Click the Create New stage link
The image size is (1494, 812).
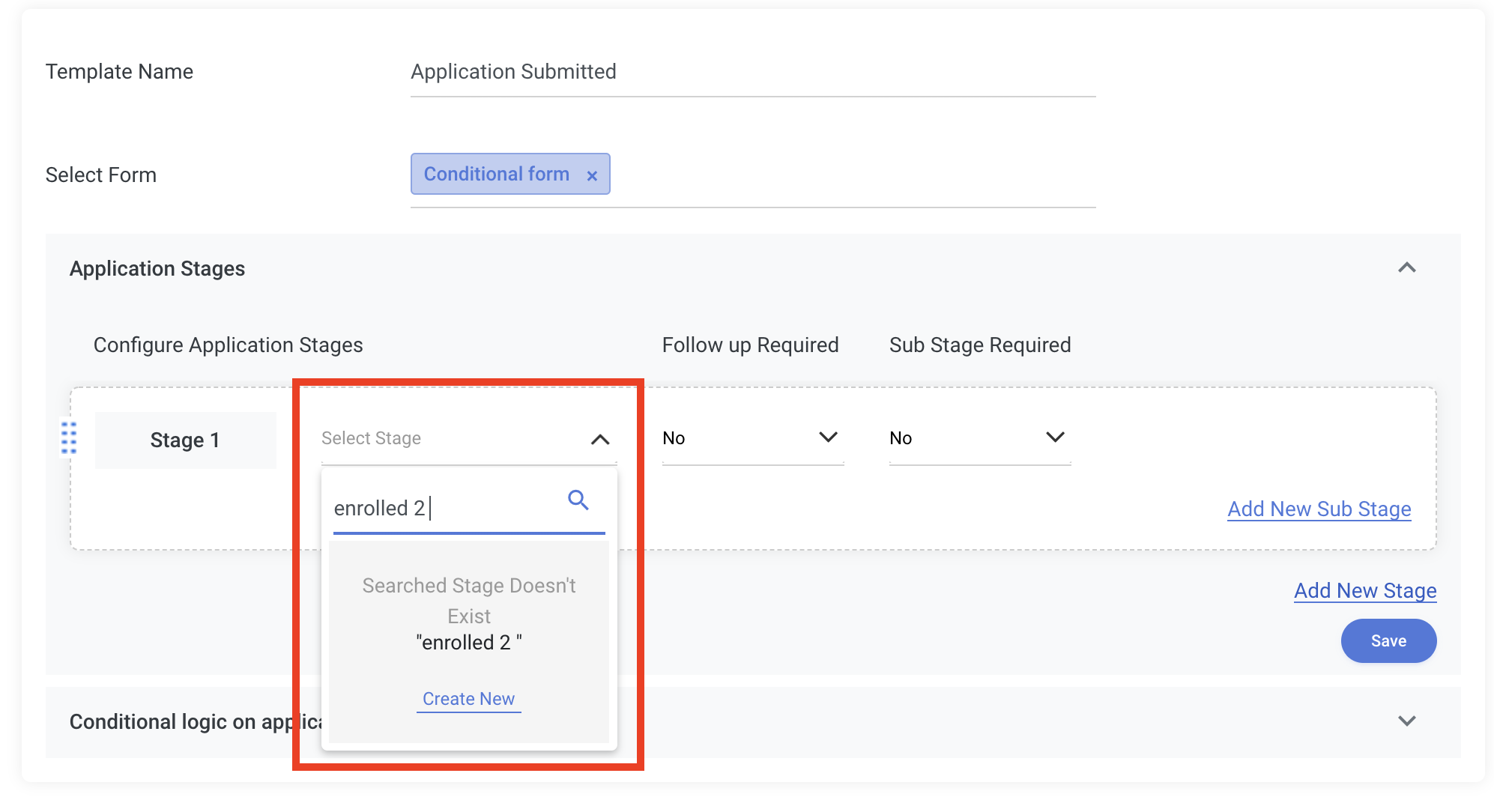pos(468,699)
